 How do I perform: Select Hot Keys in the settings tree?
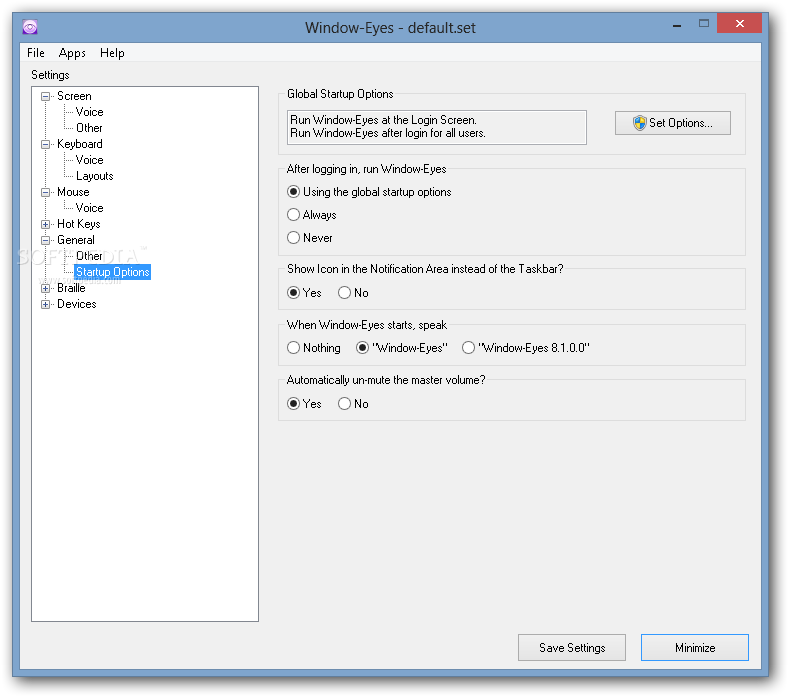tap(78, 224)
